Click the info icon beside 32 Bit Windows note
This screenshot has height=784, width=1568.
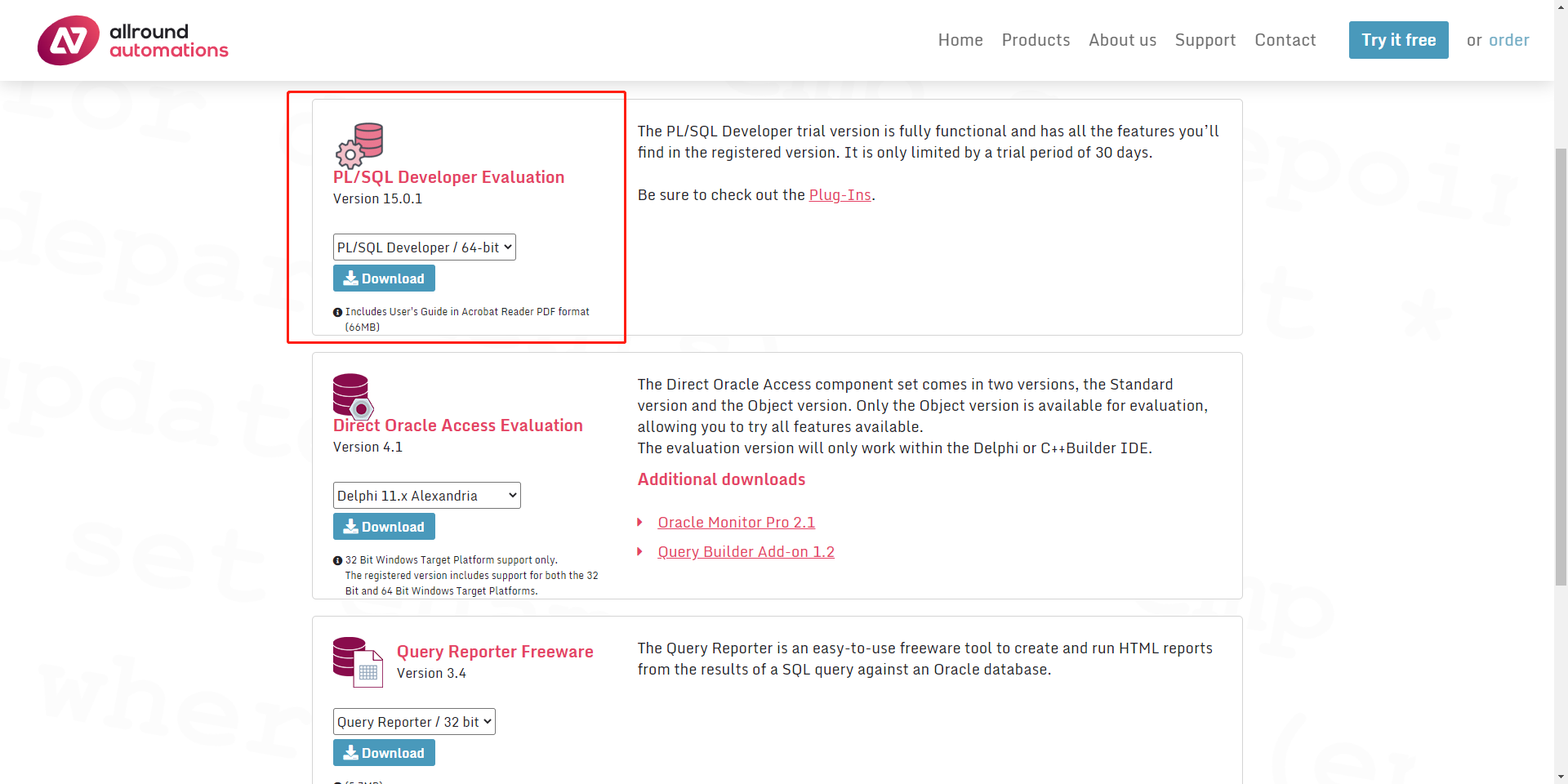click(337, 560)
